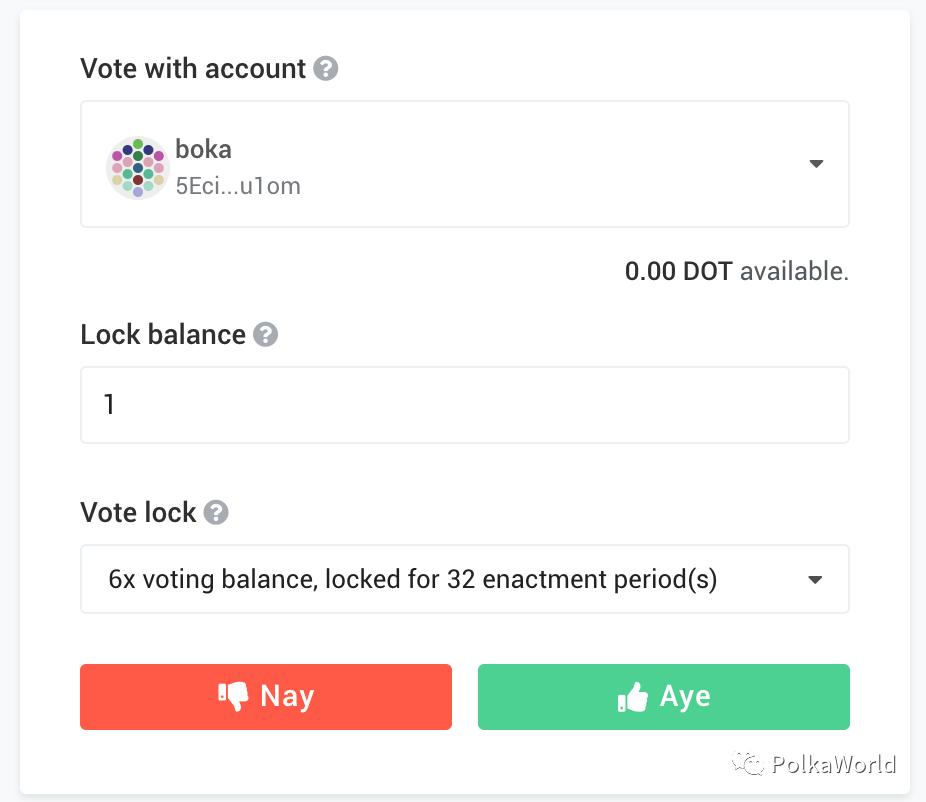Click the Vote with account label
Screen dimensions: 926x802
tap(193, 69)
